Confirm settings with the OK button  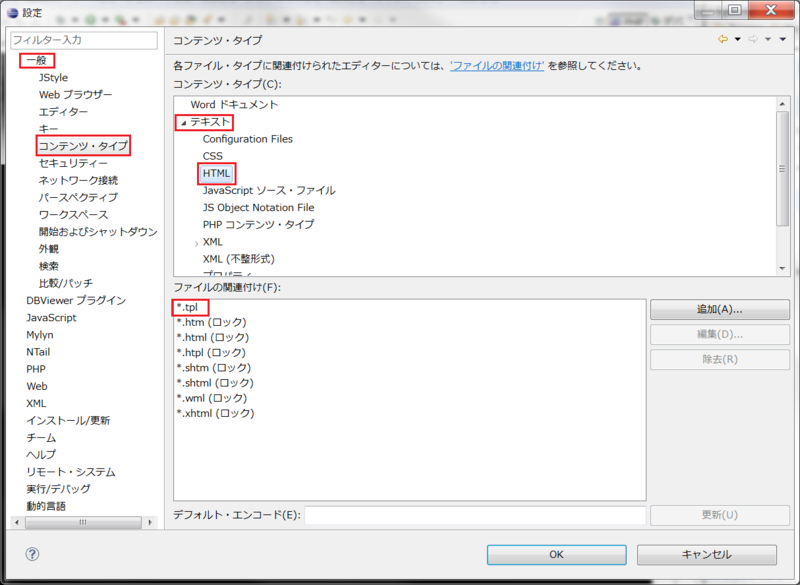tap(556, 555)
